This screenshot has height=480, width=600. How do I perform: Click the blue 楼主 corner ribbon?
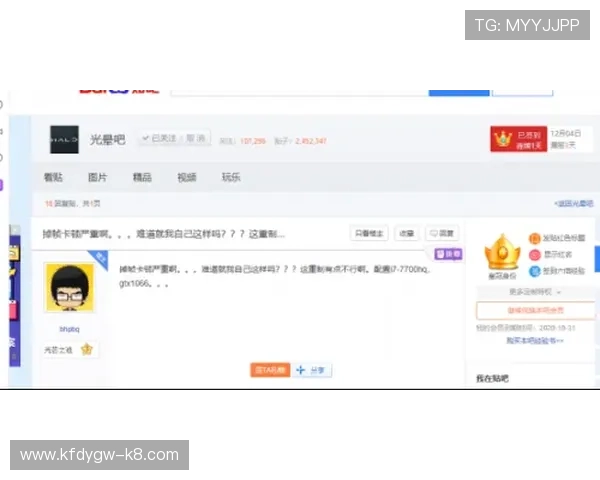click(x=99, y=258)
